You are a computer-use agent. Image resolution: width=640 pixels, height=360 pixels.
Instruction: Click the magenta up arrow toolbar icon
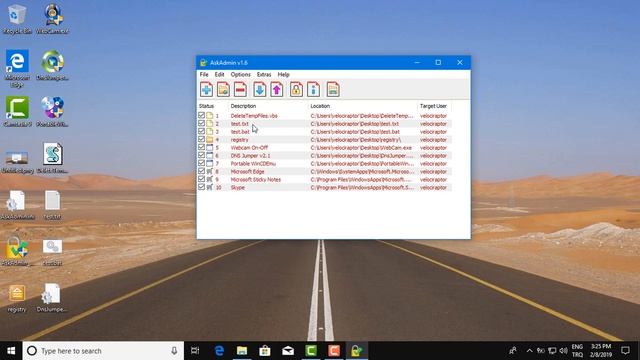[x=277, y=89]
